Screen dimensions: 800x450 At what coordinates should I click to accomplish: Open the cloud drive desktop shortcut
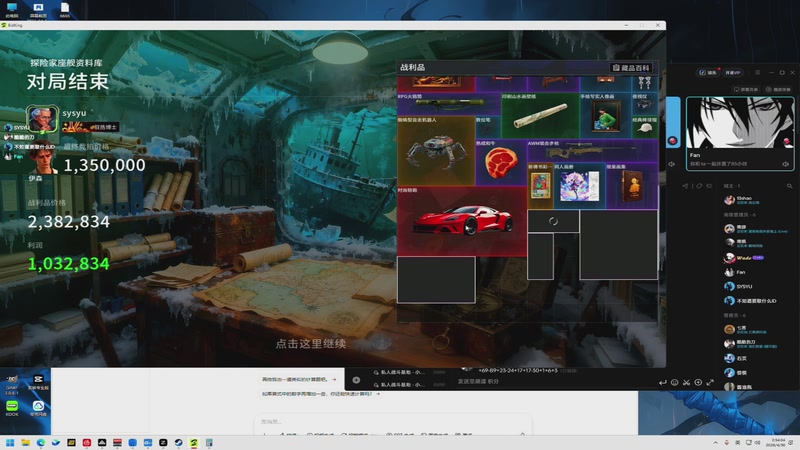pyautogui.click(x=38, y=408)
